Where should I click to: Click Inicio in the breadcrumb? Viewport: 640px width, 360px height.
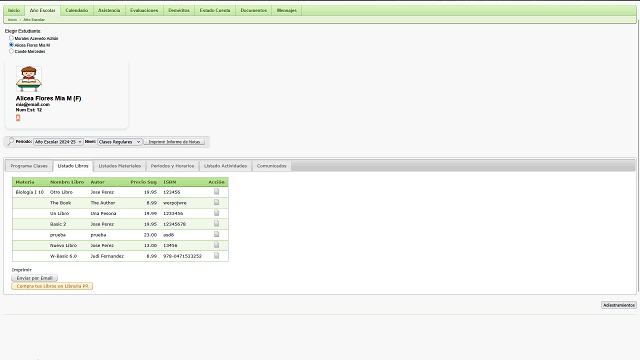tap(13, 20)
